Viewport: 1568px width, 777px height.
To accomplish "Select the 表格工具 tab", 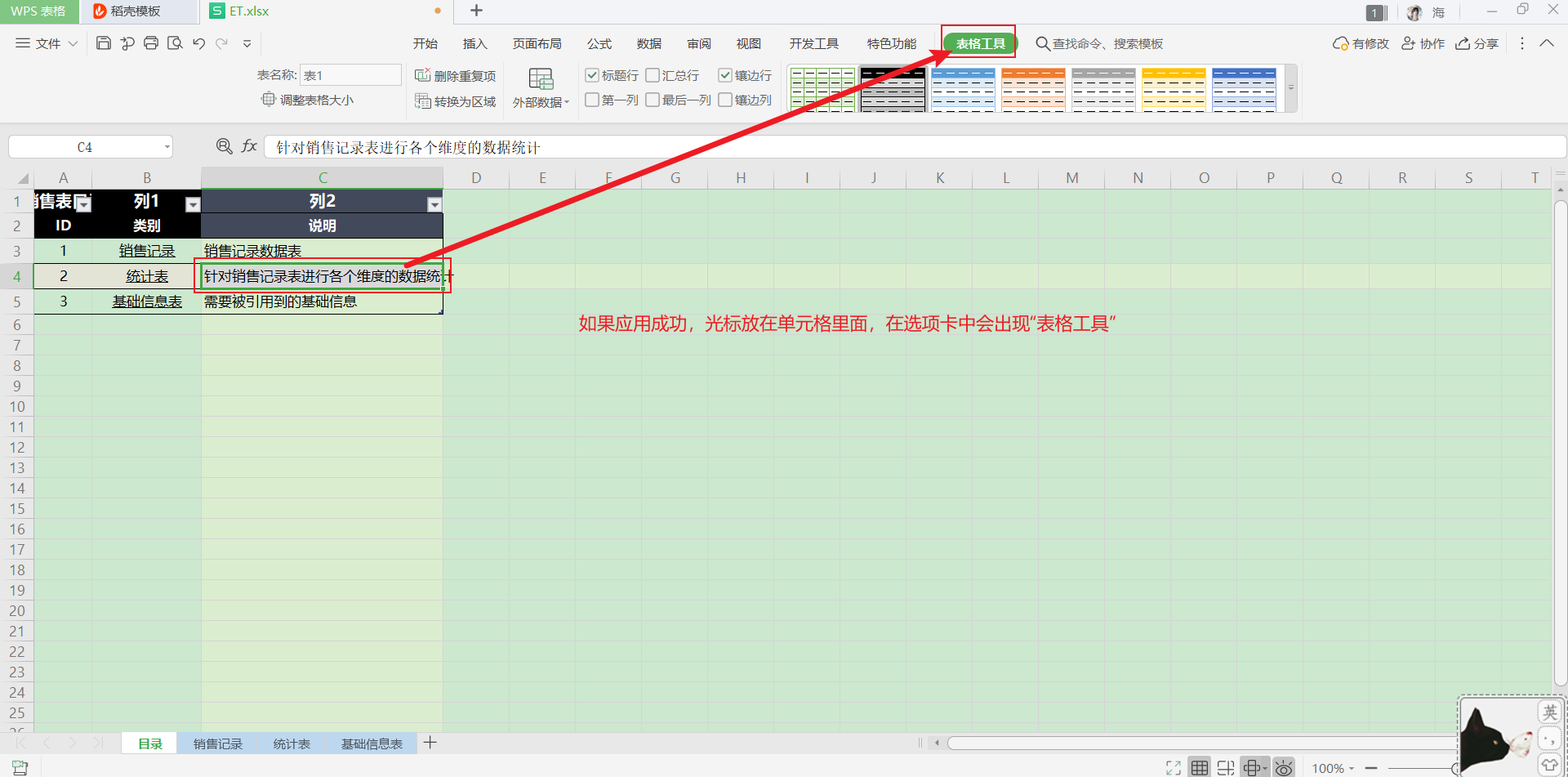I will [980, 43].
